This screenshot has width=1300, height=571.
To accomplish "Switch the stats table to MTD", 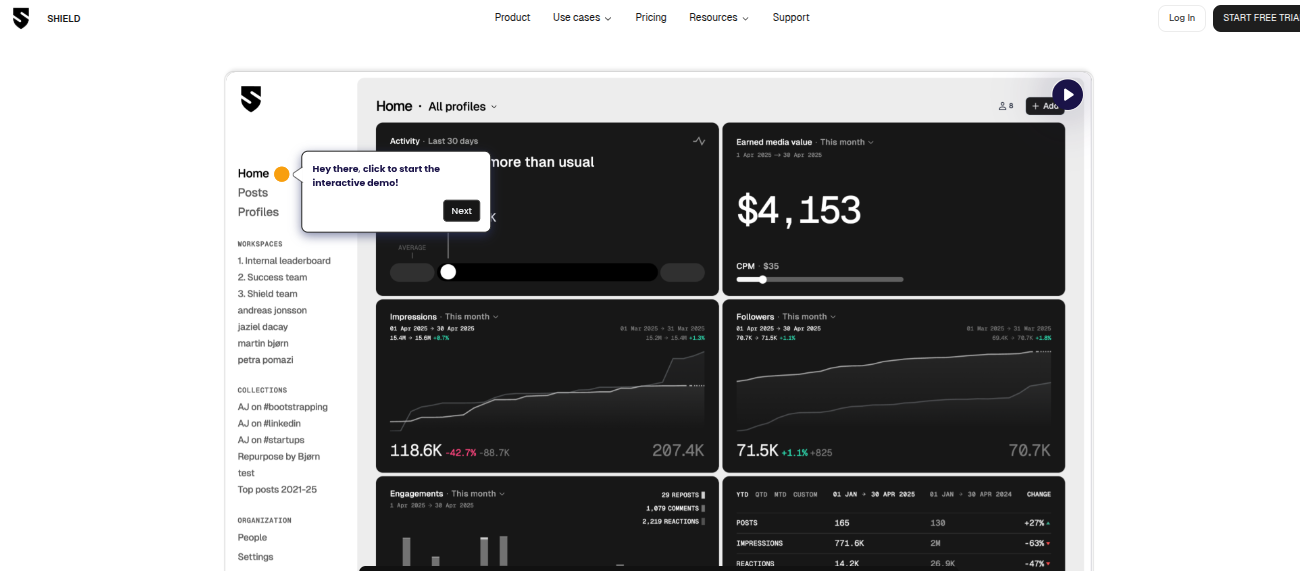I will point(780,495).
